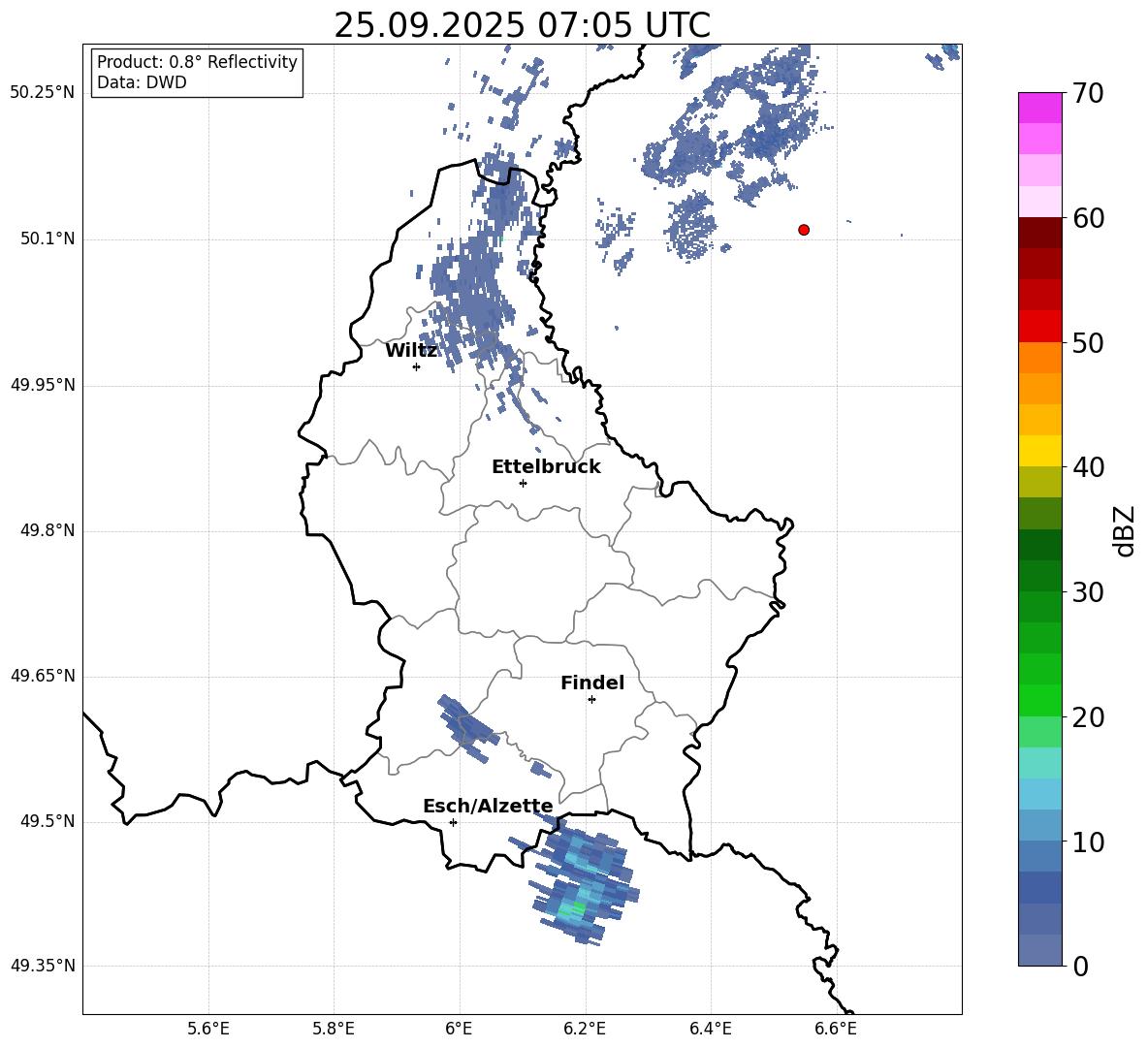Click the 49.8°N latitude label

48,530
